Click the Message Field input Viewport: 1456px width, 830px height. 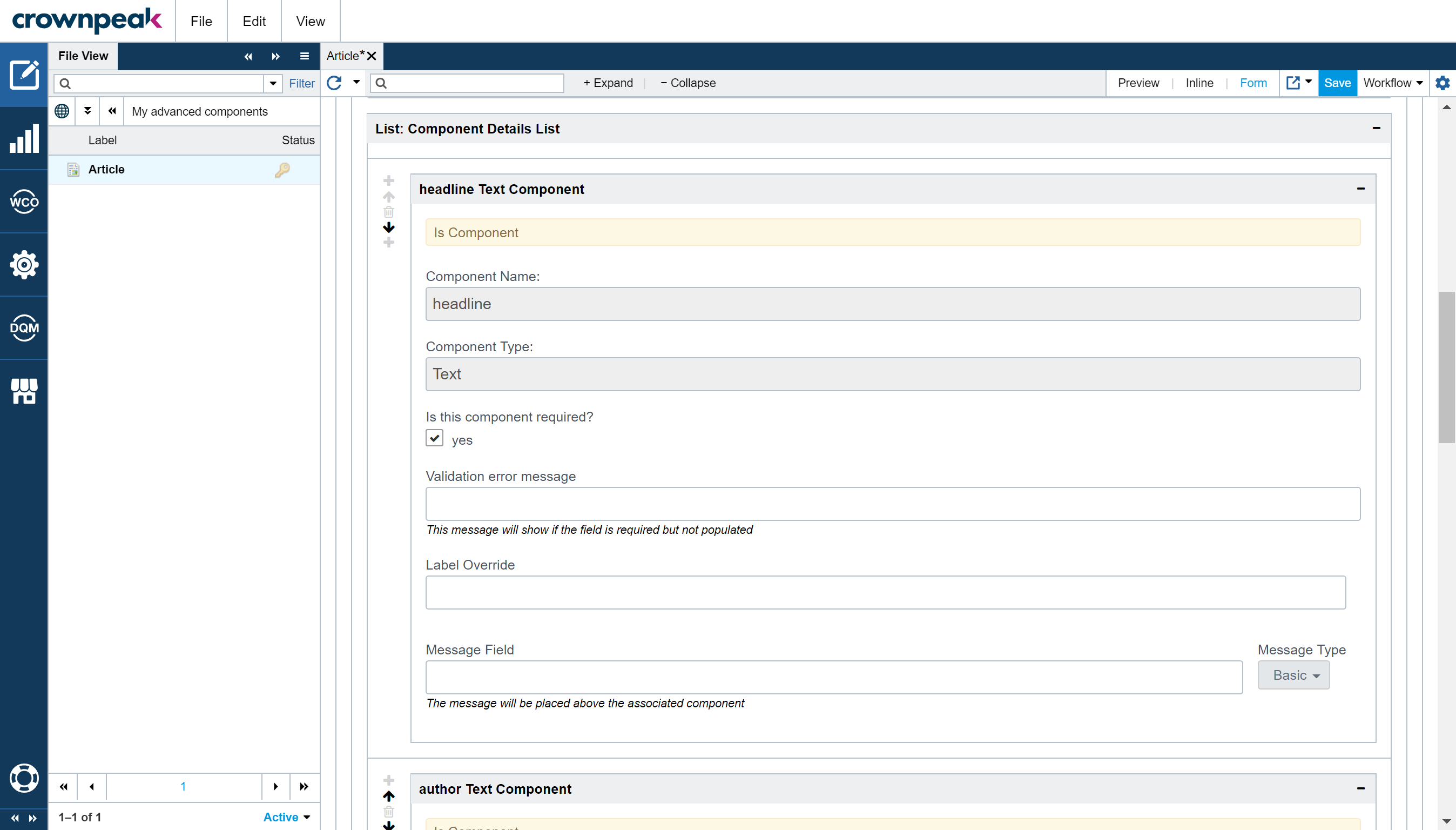point(834,677)
